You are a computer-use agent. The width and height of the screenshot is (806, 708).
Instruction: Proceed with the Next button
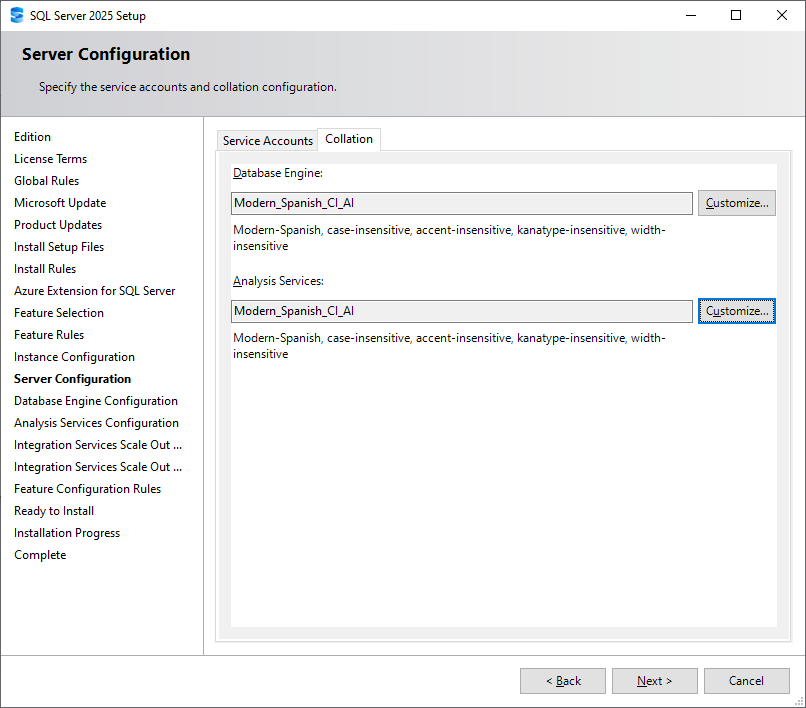click(x=654, y=681)
